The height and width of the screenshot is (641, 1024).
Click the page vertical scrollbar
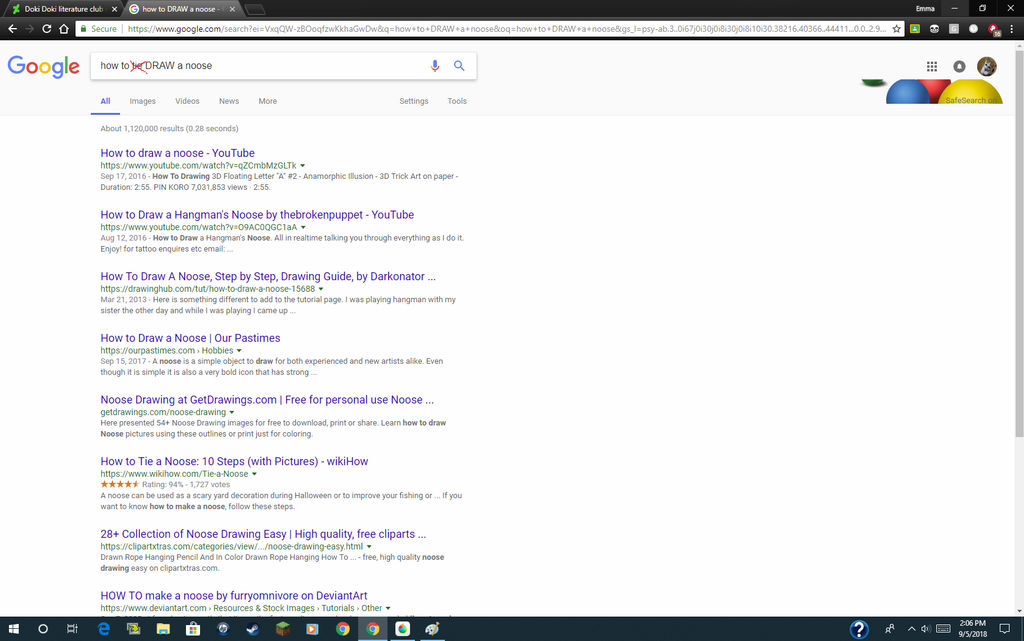1019,242
